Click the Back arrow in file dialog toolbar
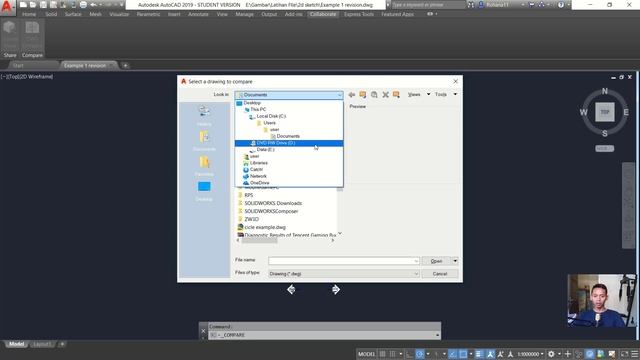This screenshot has height=360, width=640. click(x=351, y=95)
